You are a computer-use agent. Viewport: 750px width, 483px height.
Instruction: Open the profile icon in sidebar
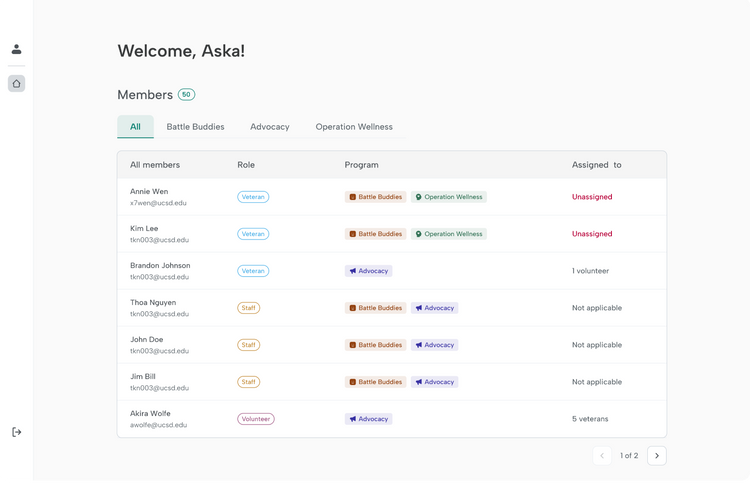(x=16, y=49)
